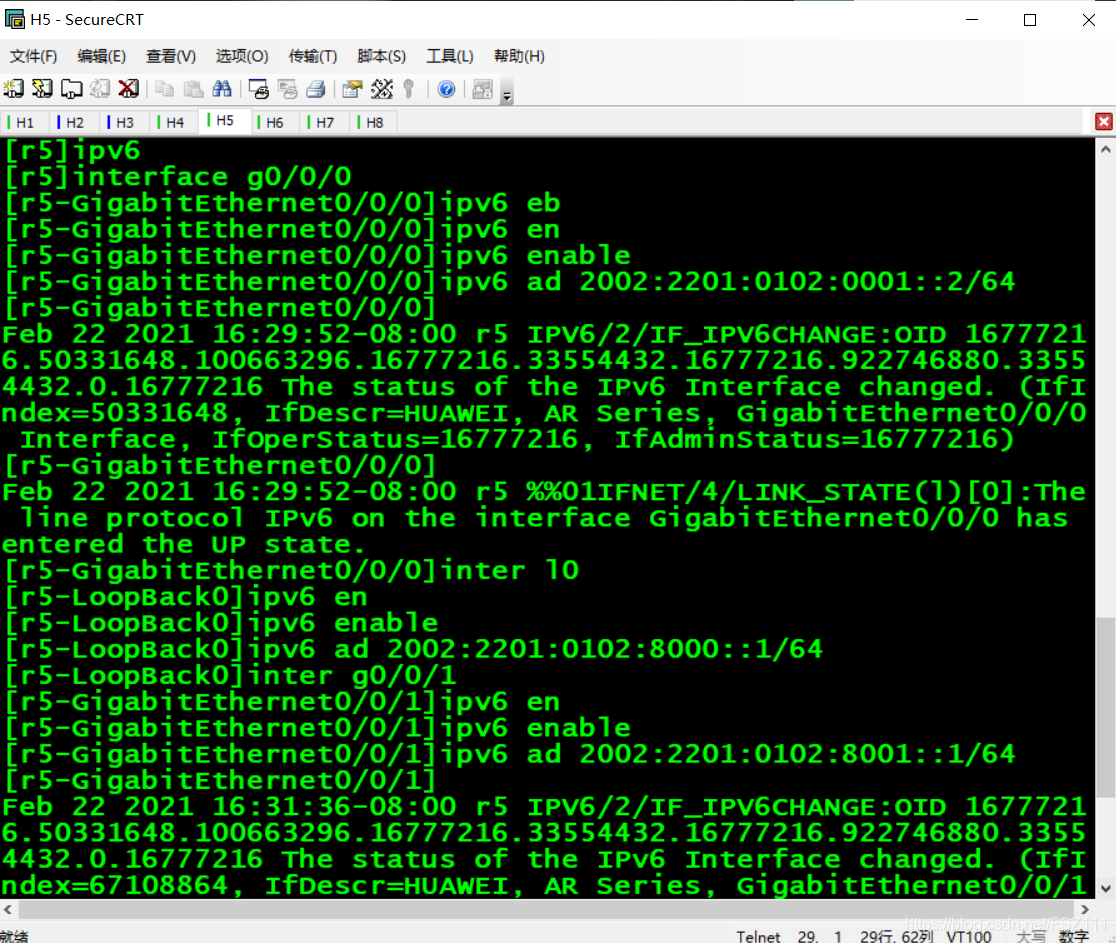This screenshot has width=1116, height=943.
Task: Click the SecureCRT title bar icon
Action: [x=14, y=19]
